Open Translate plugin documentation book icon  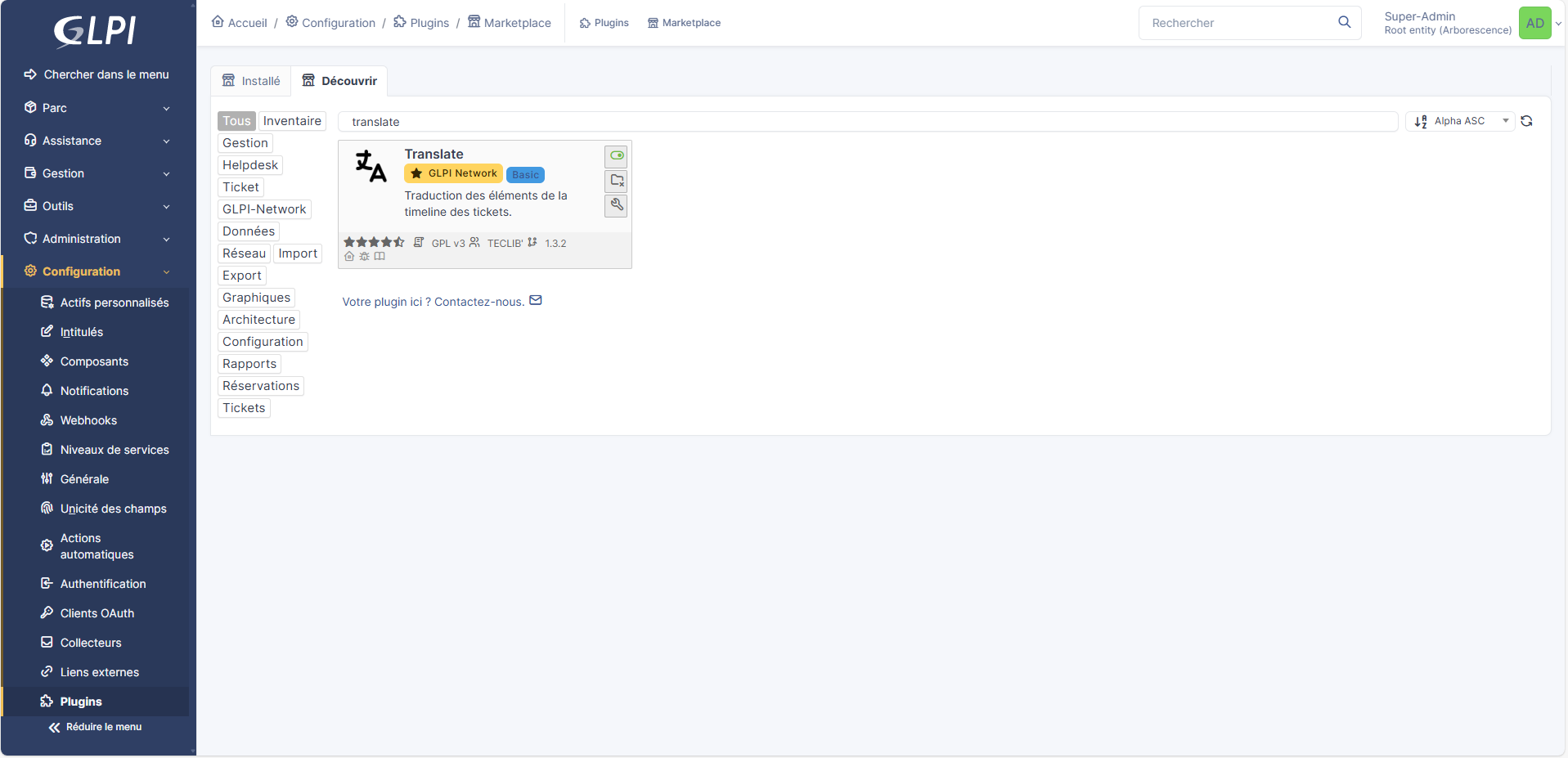(380, 257)
